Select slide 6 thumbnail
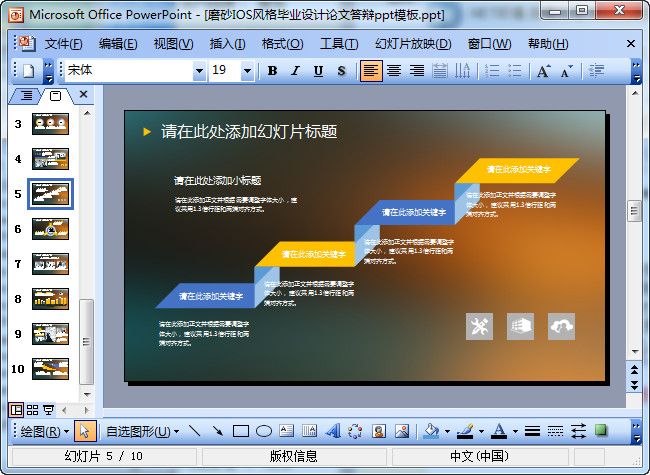 [x=50, y=229]
